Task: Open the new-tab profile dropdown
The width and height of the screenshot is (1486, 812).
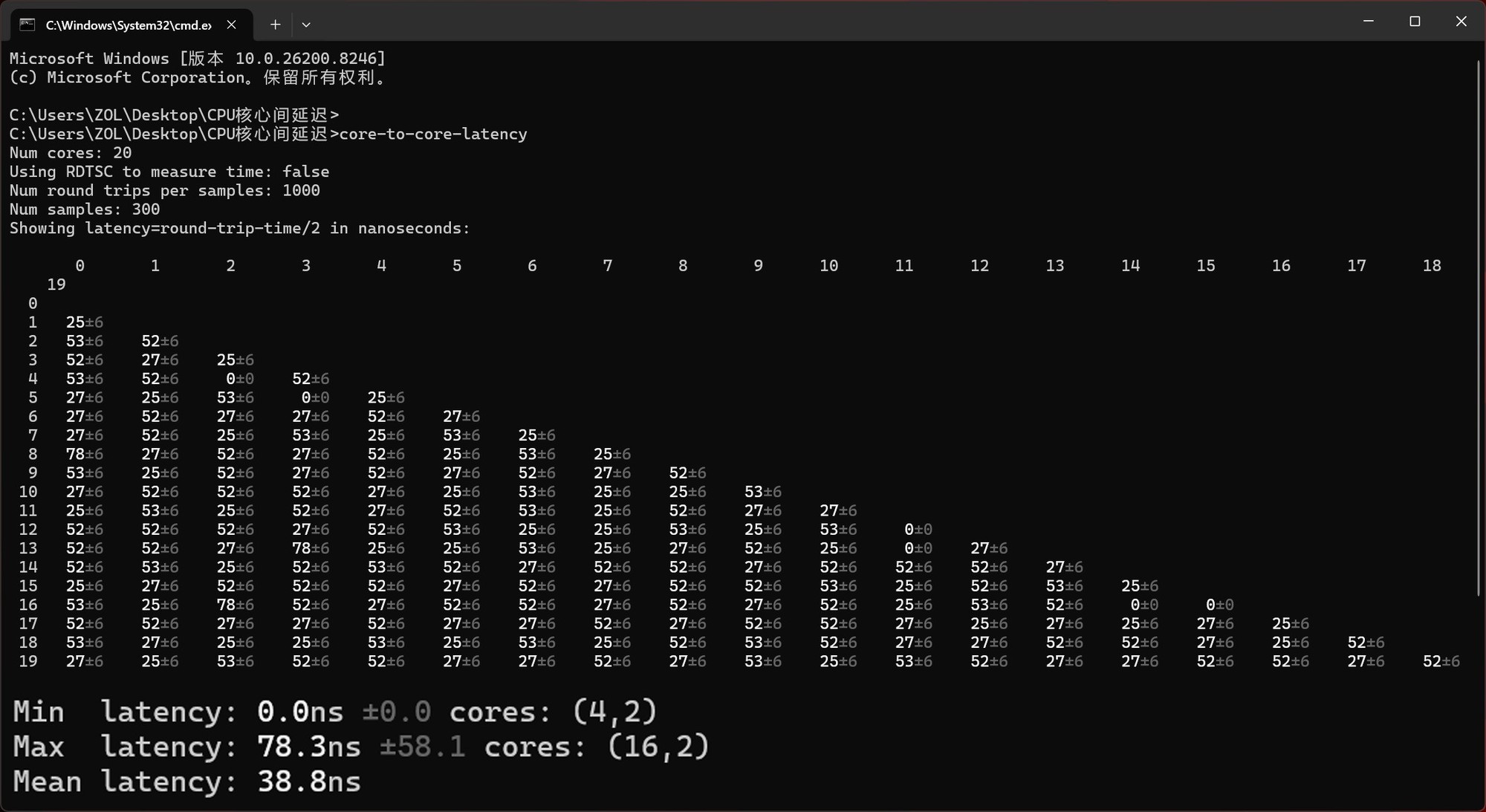Action: pos(306,25)
